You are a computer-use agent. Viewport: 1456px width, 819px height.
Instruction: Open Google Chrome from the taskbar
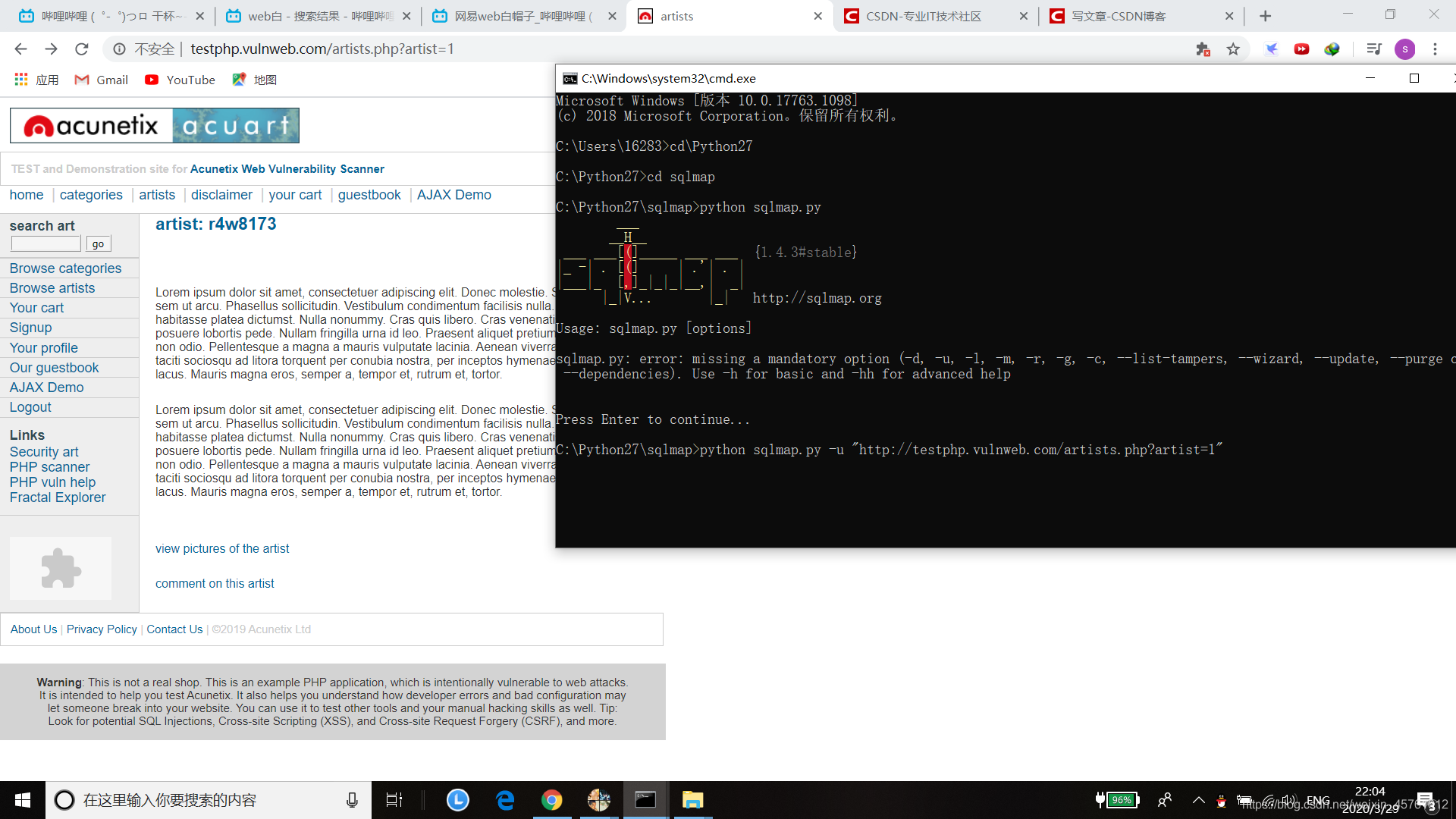tap(552, 800)
